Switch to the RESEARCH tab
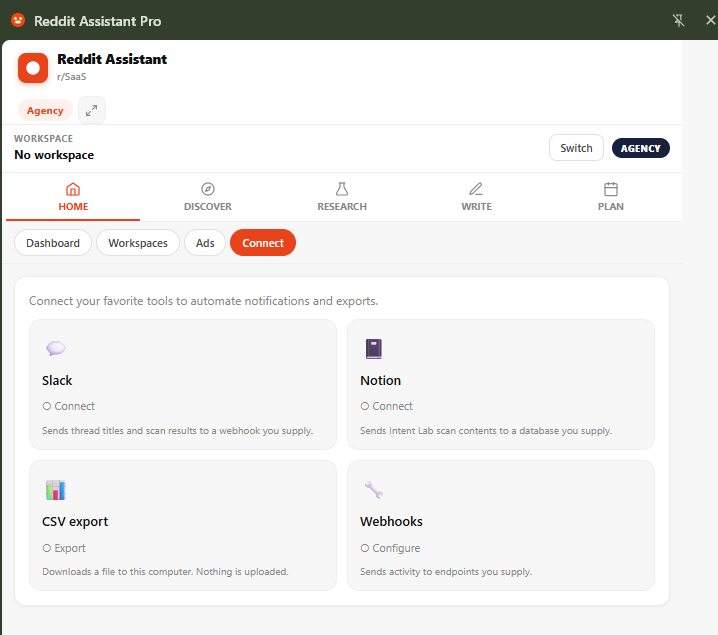Image resolution: width=718 pixels, height=635 pixels. 342,197
